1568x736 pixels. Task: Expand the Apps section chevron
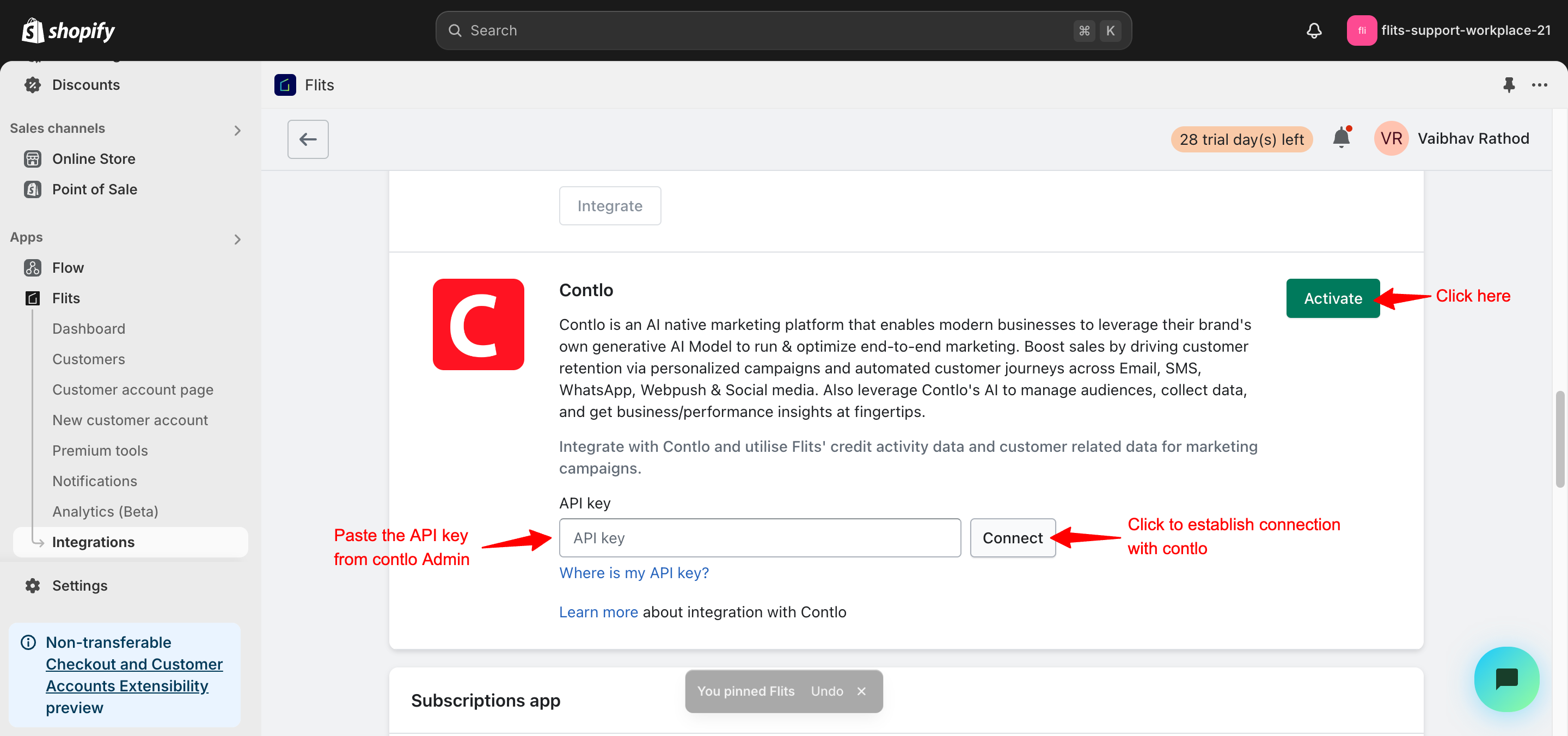coord(237,238)
